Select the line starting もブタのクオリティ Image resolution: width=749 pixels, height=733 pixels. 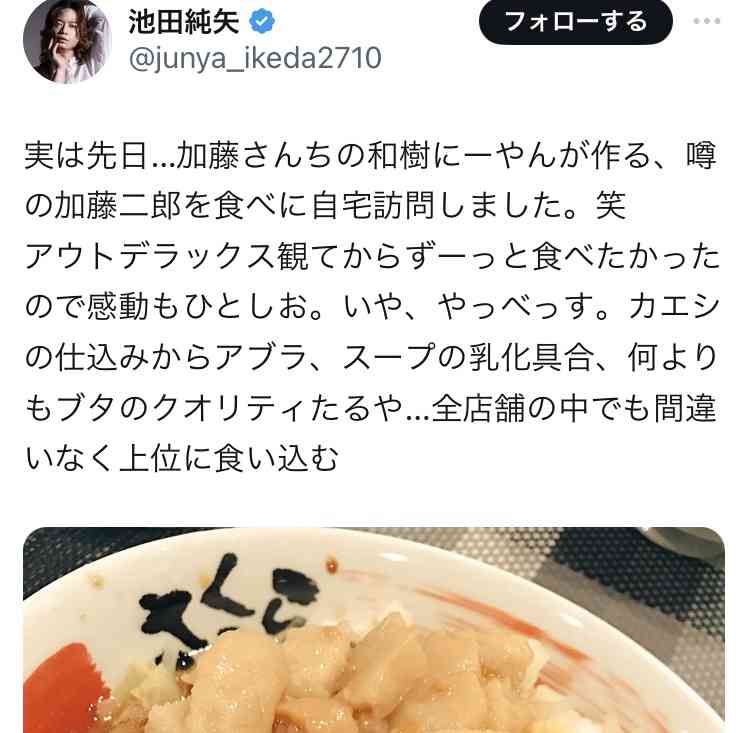(371, 408)
